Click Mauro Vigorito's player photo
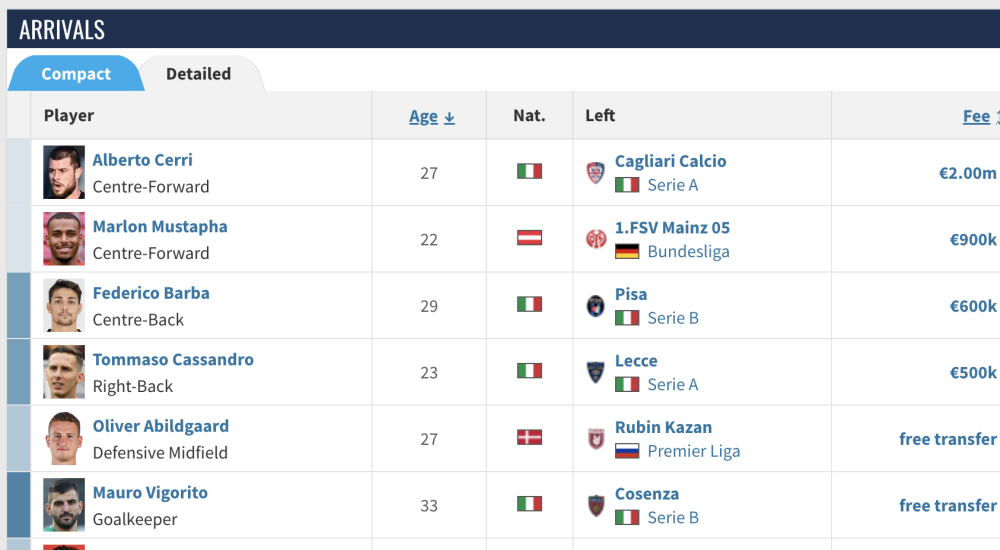1000x550 pixels. (64, 506)
